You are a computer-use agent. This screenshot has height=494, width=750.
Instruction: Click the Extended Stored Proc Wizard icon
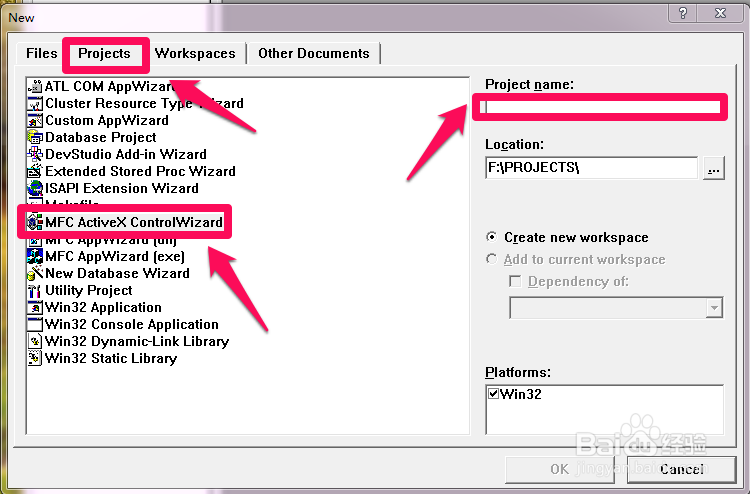tap(35, 172)
